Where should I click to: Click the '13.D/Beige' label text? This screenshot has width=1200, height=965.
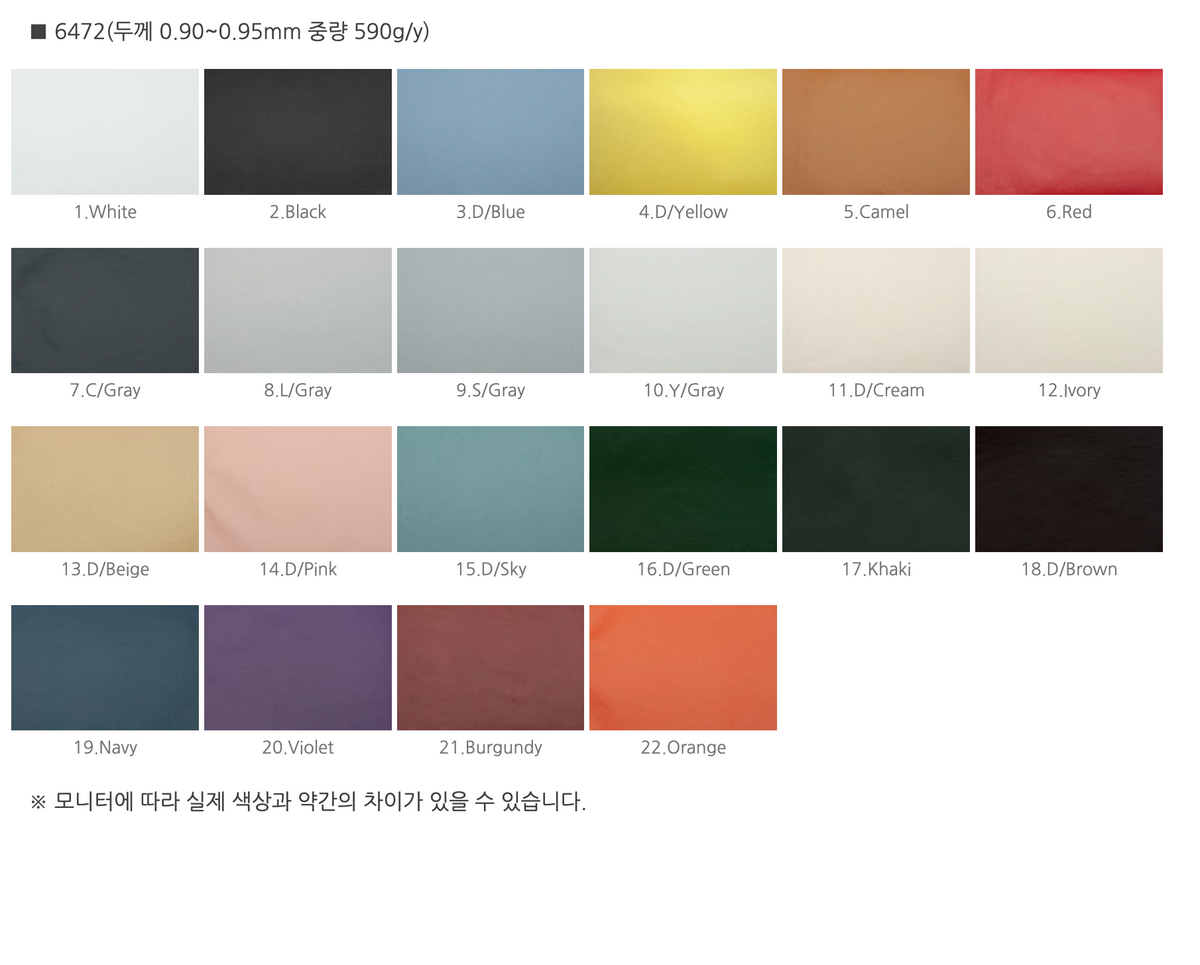pyautogui.click(x=105, y=569)
